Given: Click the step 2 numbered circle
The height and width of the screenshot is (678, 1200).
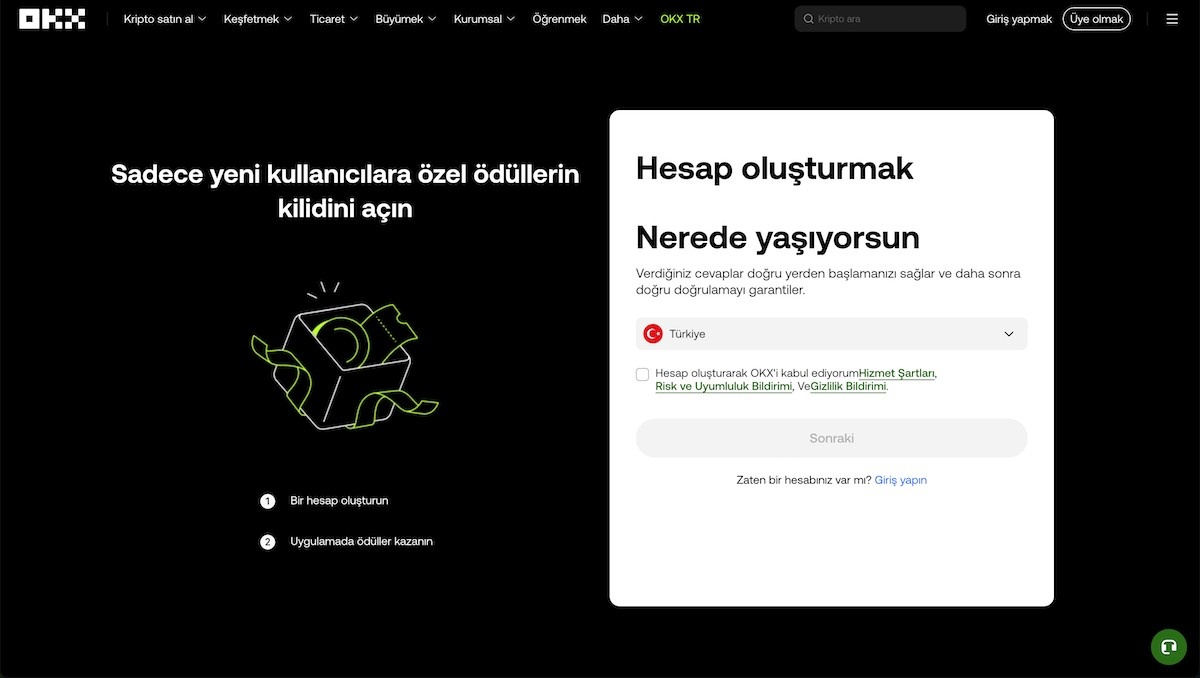Looking at the screenshot, I should (x=267, y=541).
